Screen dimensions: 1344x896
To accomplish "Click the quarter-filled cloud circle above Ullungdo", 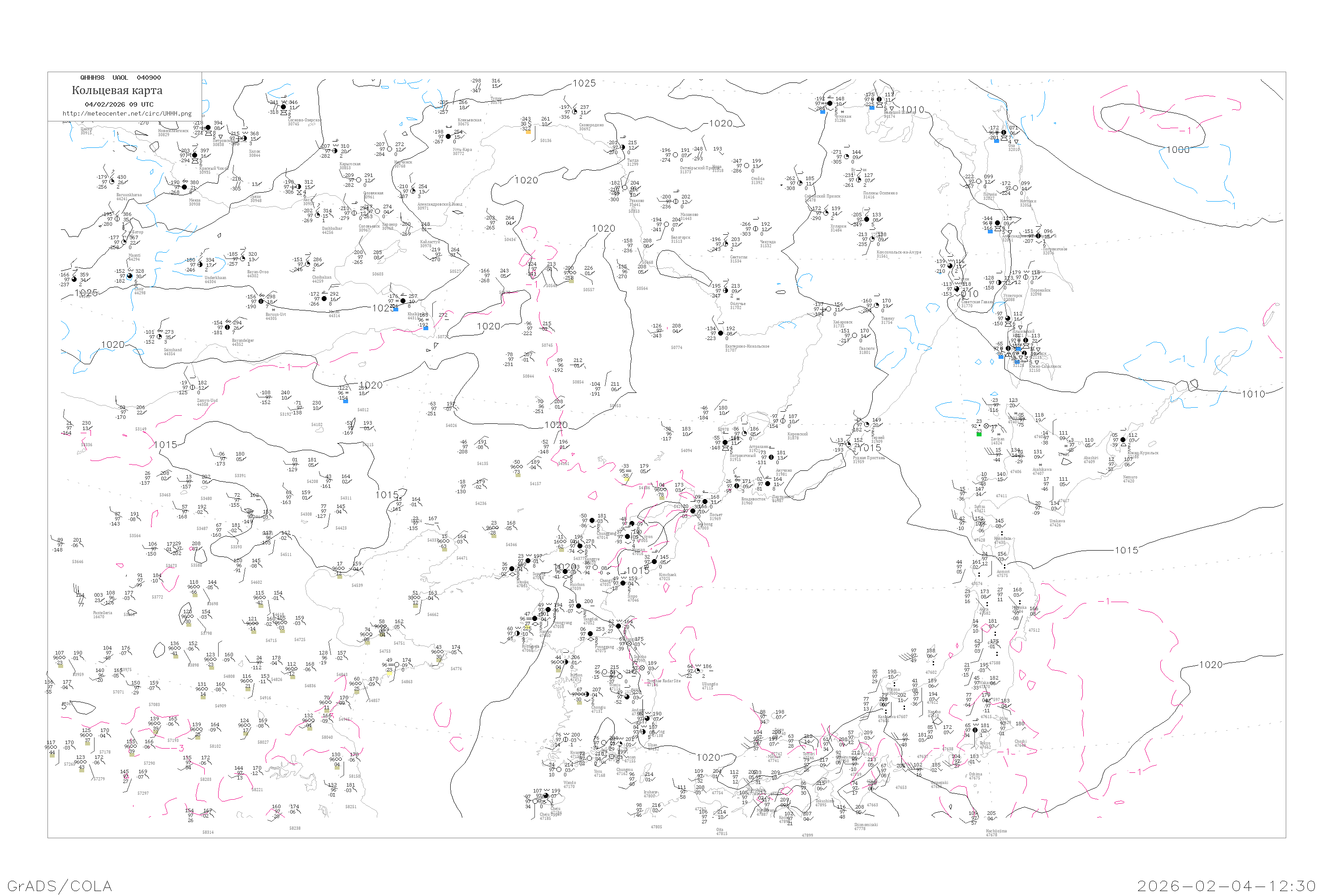I will click(x=698, y=671).
